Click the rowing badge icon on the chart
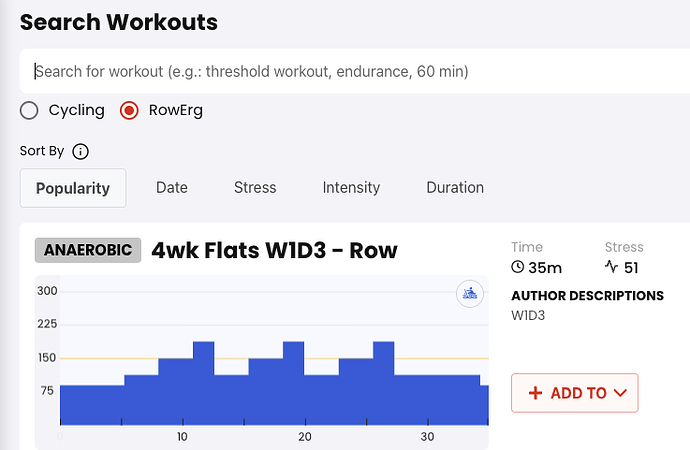This screenshot has width=690, height=450. [470, 294]
